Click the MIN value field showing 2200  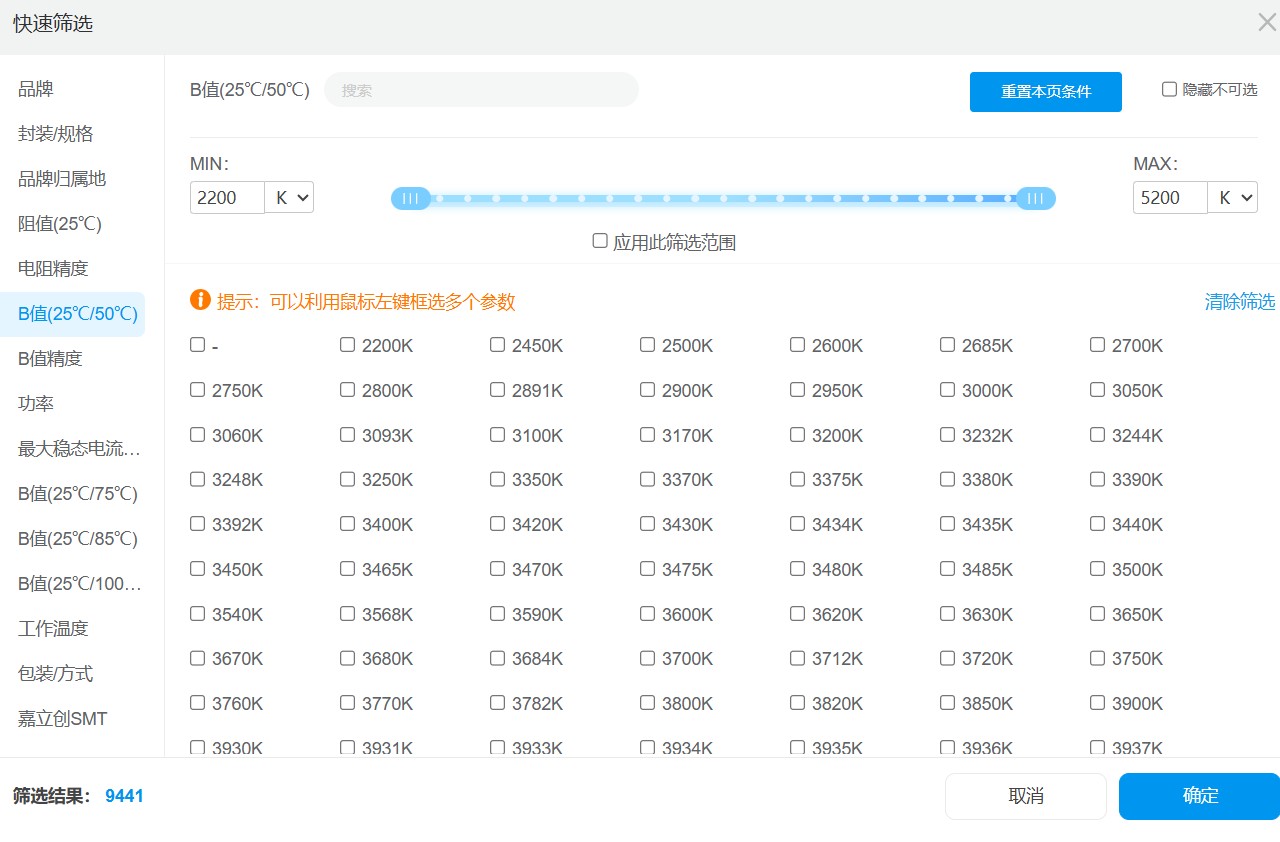[x=227, y=197]
